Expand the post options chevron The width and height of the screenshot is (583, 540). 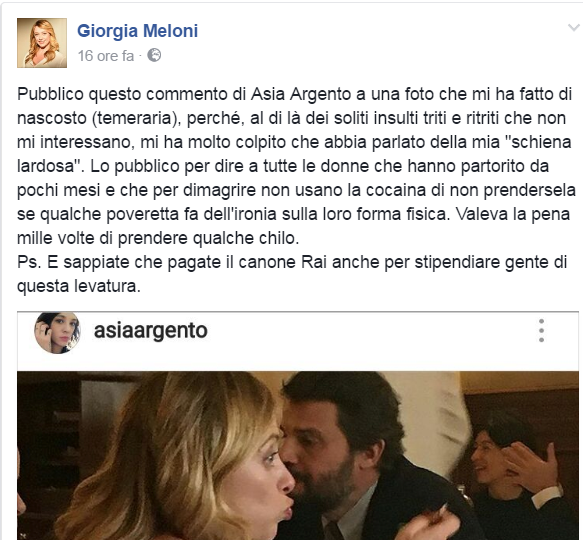(573, 28)
